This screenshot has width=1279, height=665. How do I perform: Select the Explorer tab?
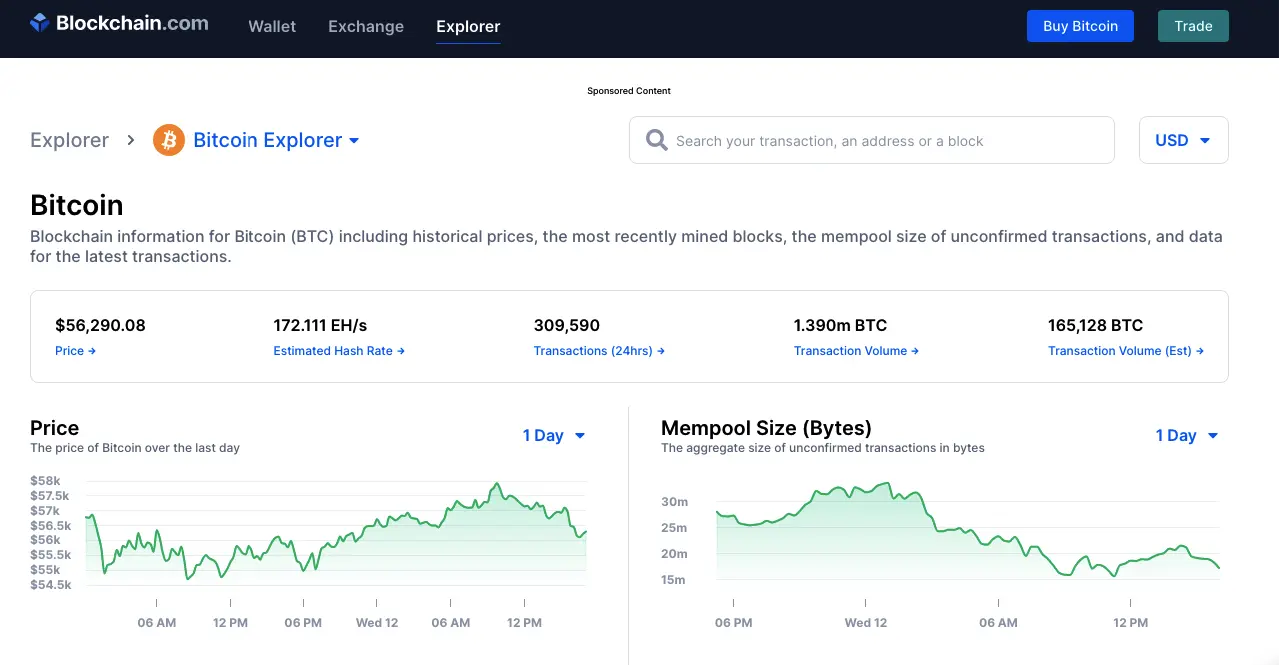click(468, 26)
